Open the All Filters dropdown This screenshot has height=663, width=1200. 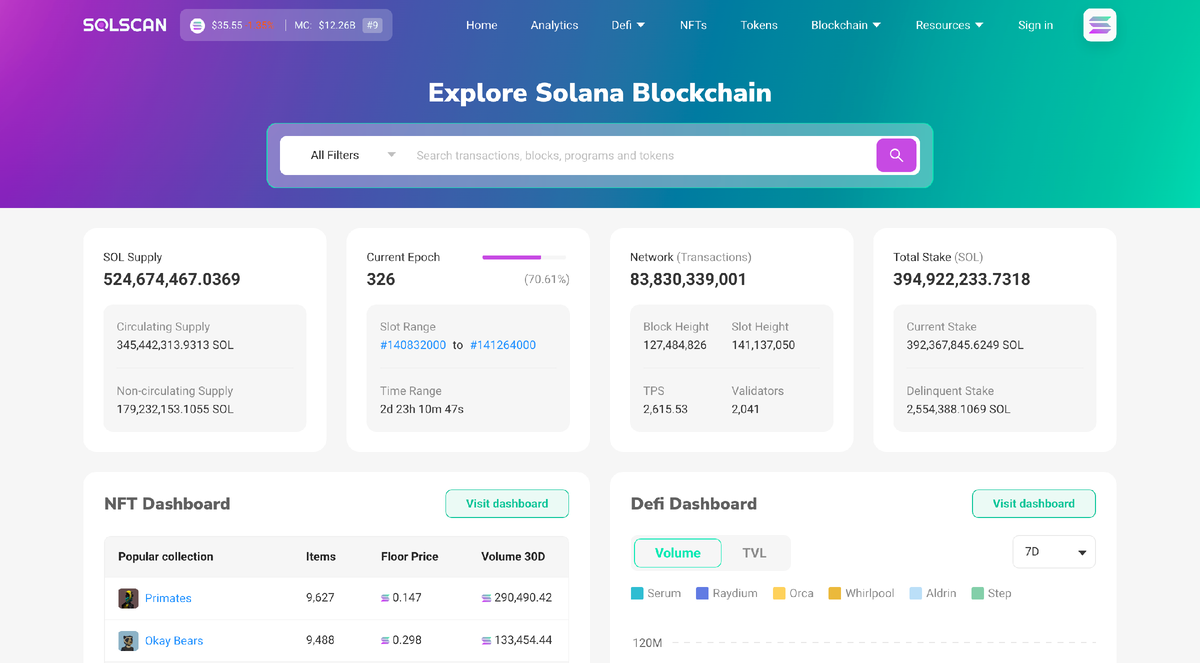pyautogui.click(x=353, y=155)
